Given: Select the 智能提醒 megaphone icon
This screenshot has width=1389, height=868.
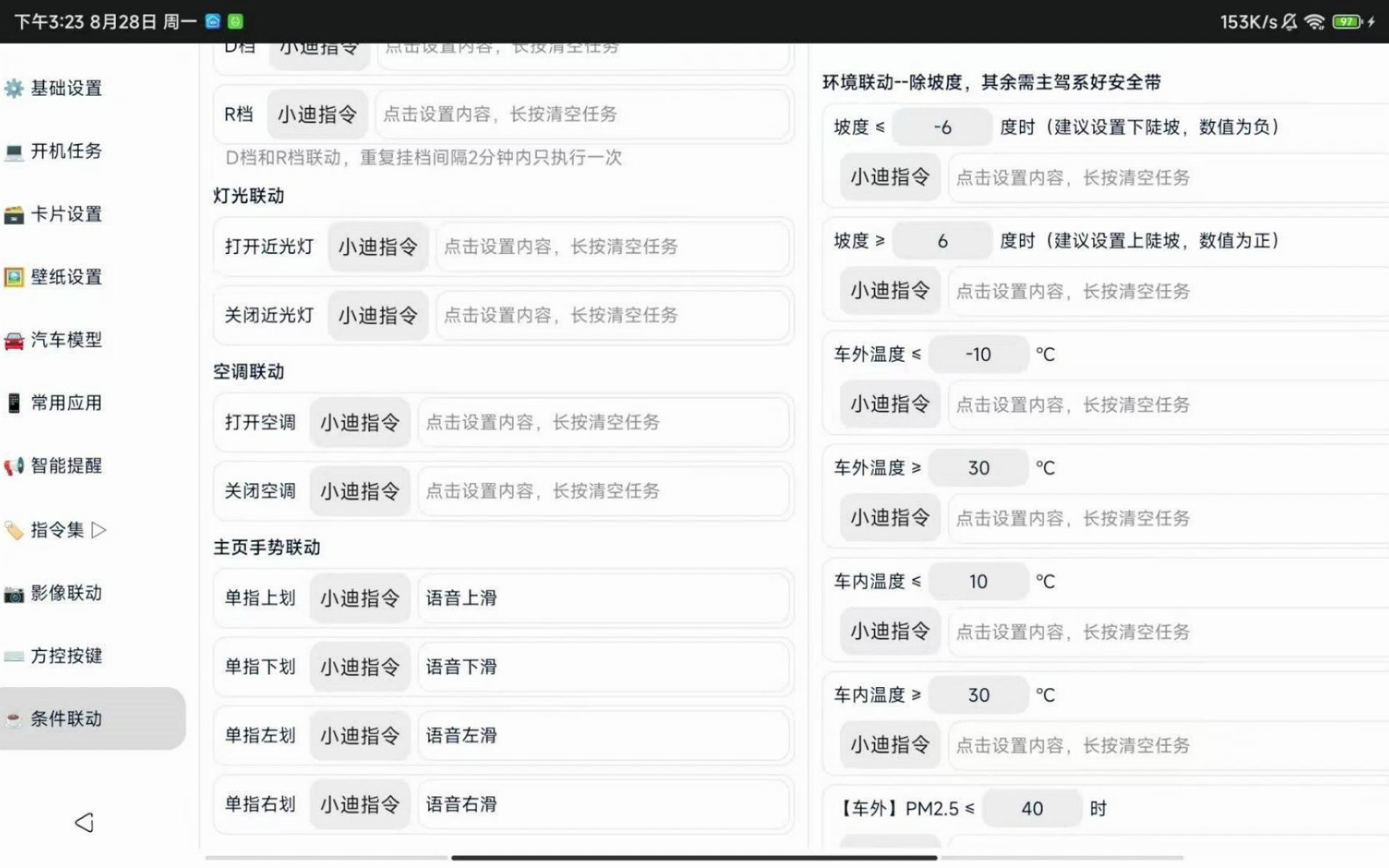Looking at the screenshot, I should pos(14,466).
